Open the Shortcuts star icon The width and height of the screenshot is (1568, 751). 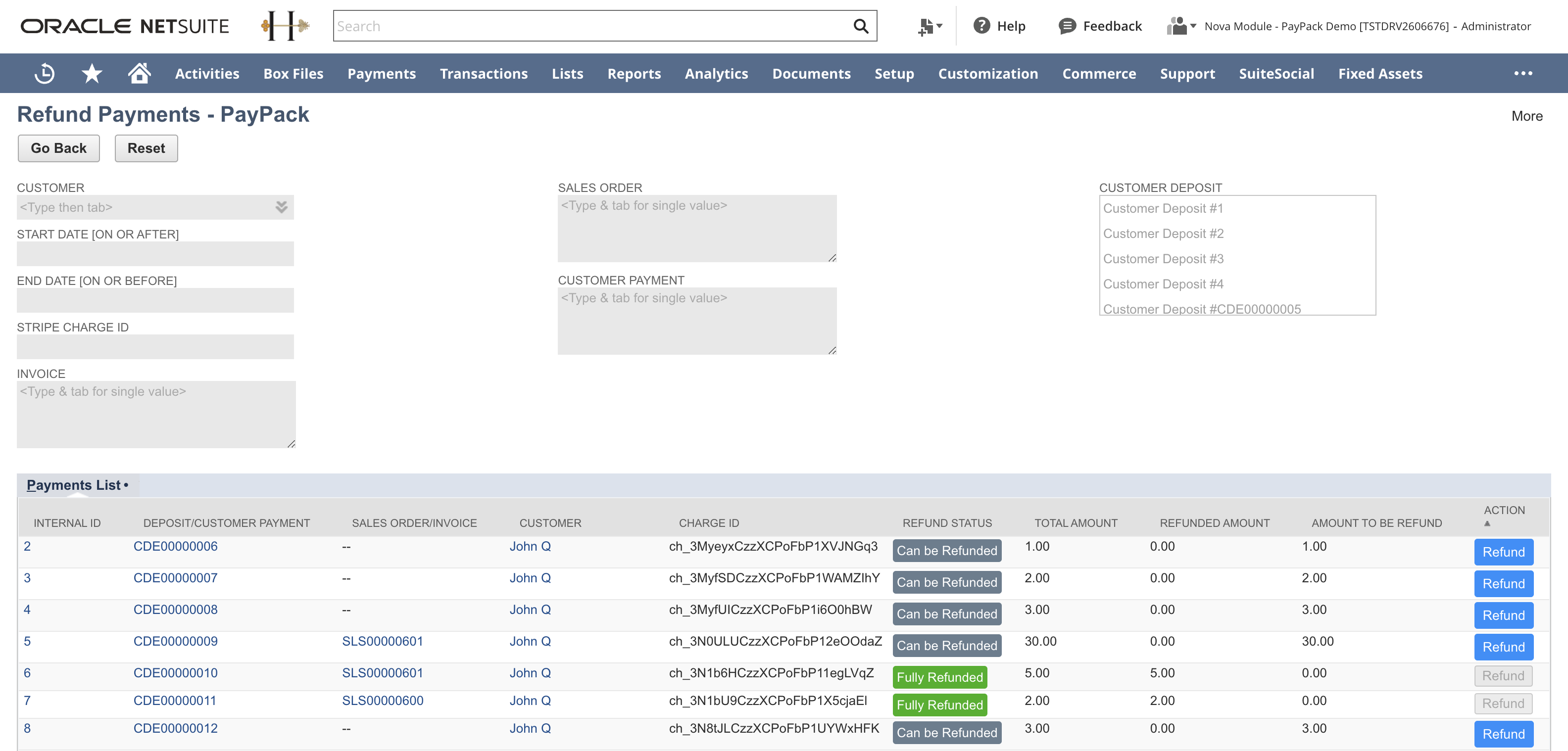(x=92, y=74)
